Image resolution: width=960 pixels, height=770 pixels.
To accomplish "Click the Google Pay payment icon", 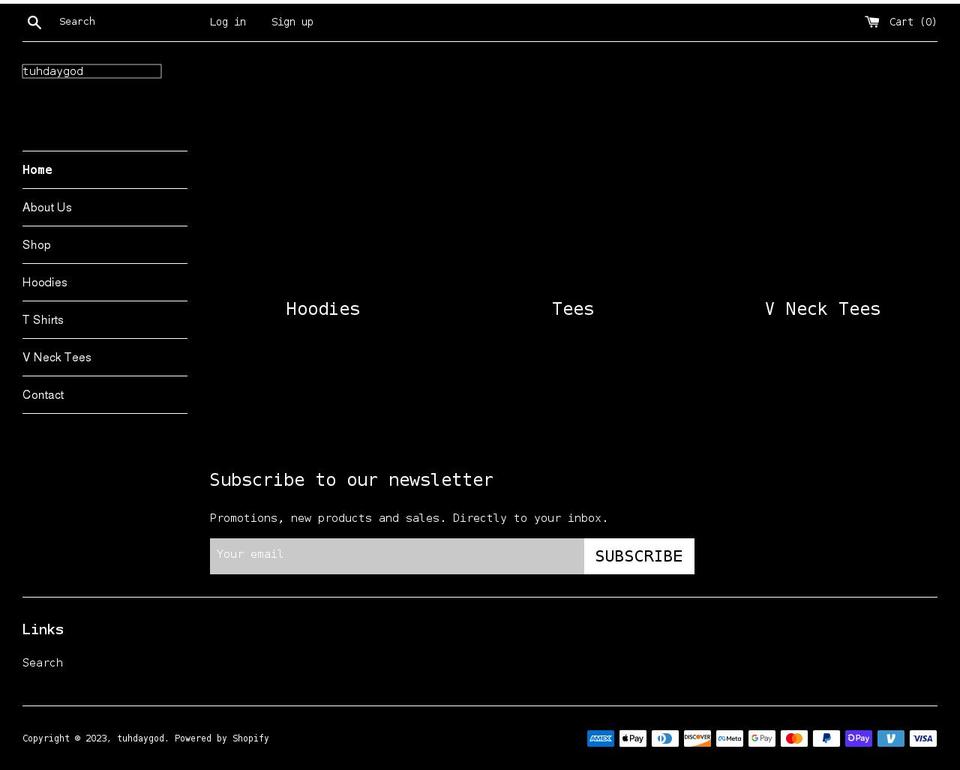I will tap(761, 738).
